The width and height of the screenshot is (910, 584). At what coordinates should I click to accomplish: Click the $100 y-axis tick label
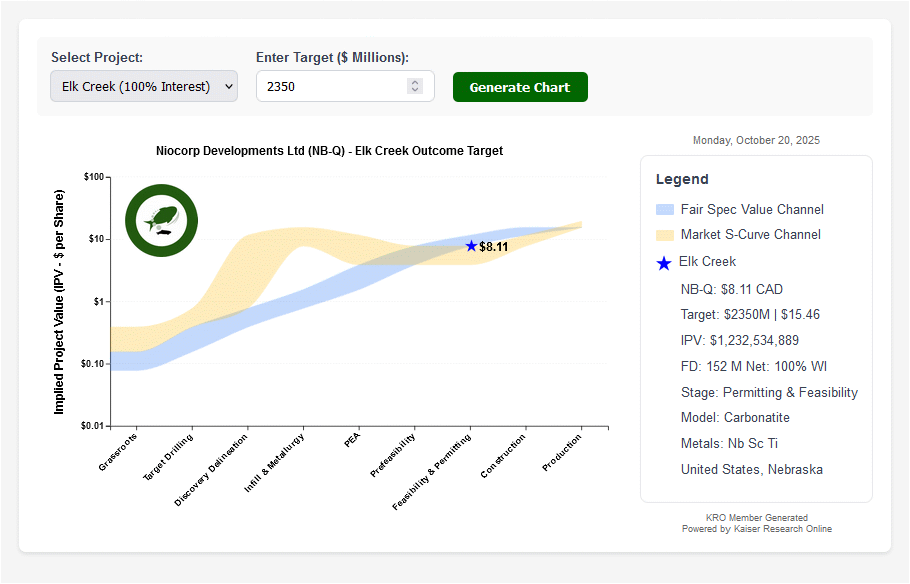[94, 176]
